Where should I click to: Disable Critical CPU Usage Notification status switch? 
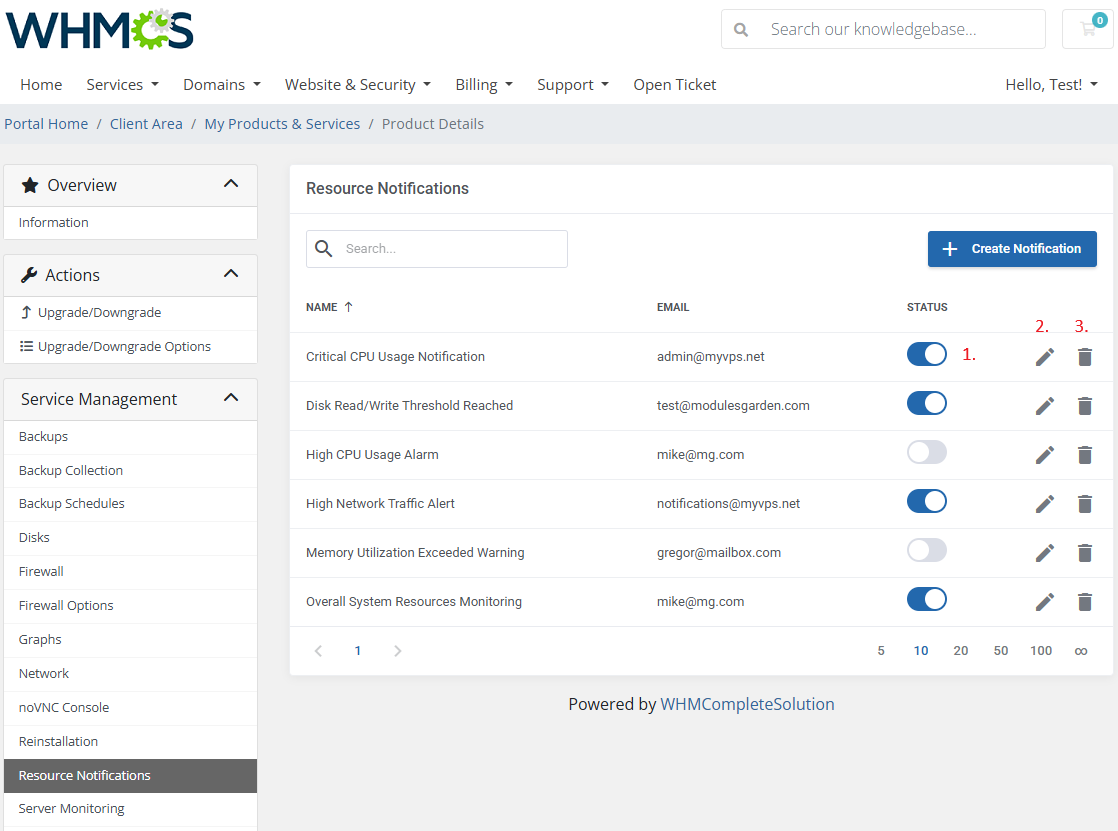coord(927,354)
